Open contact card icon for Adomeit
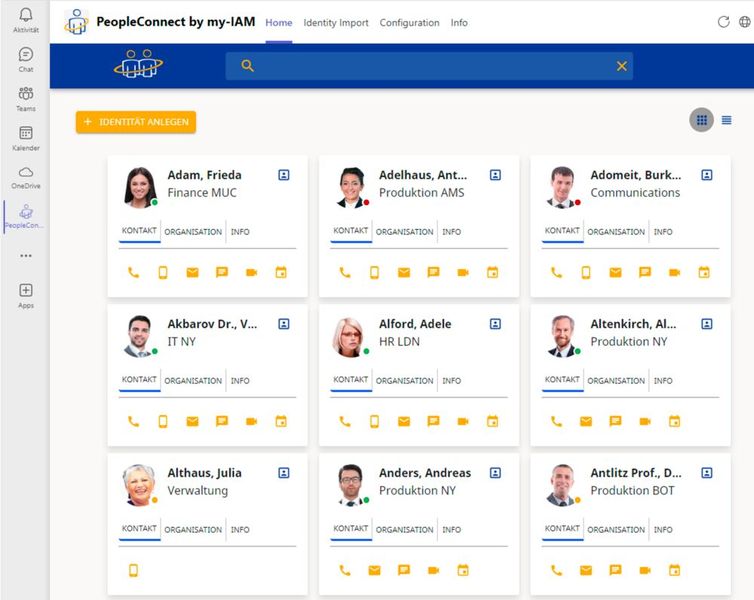The width and height of the screenshot is (754, 600). coord(707,175)
